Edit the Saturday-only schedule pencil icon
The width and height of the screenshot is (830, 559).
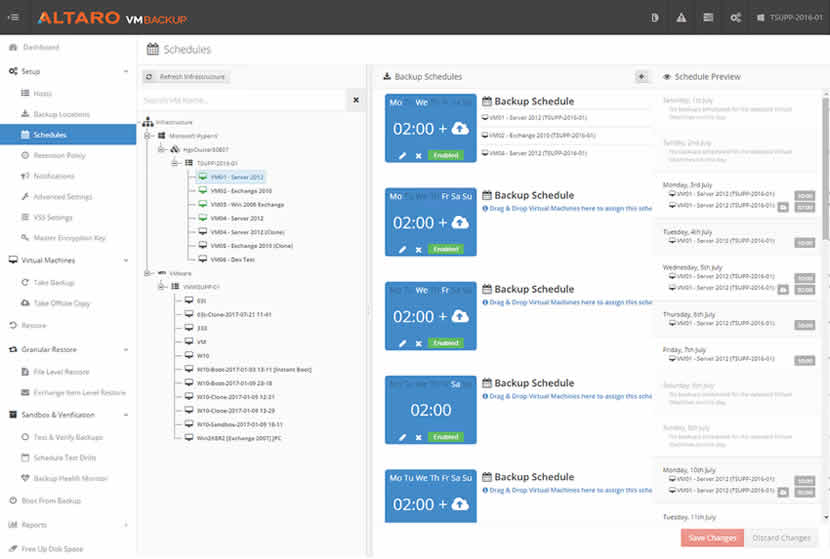click(x=403, y=437)
